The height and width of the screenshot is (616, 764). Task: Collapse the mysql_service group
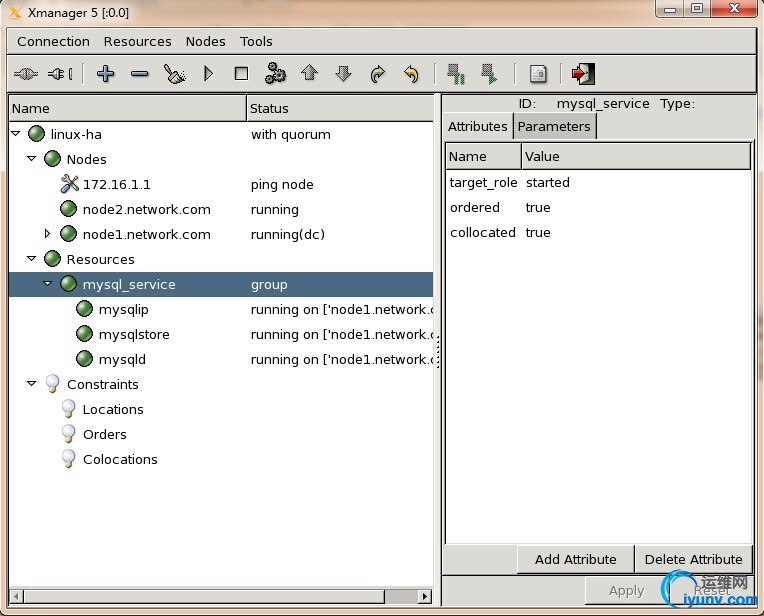47,283
